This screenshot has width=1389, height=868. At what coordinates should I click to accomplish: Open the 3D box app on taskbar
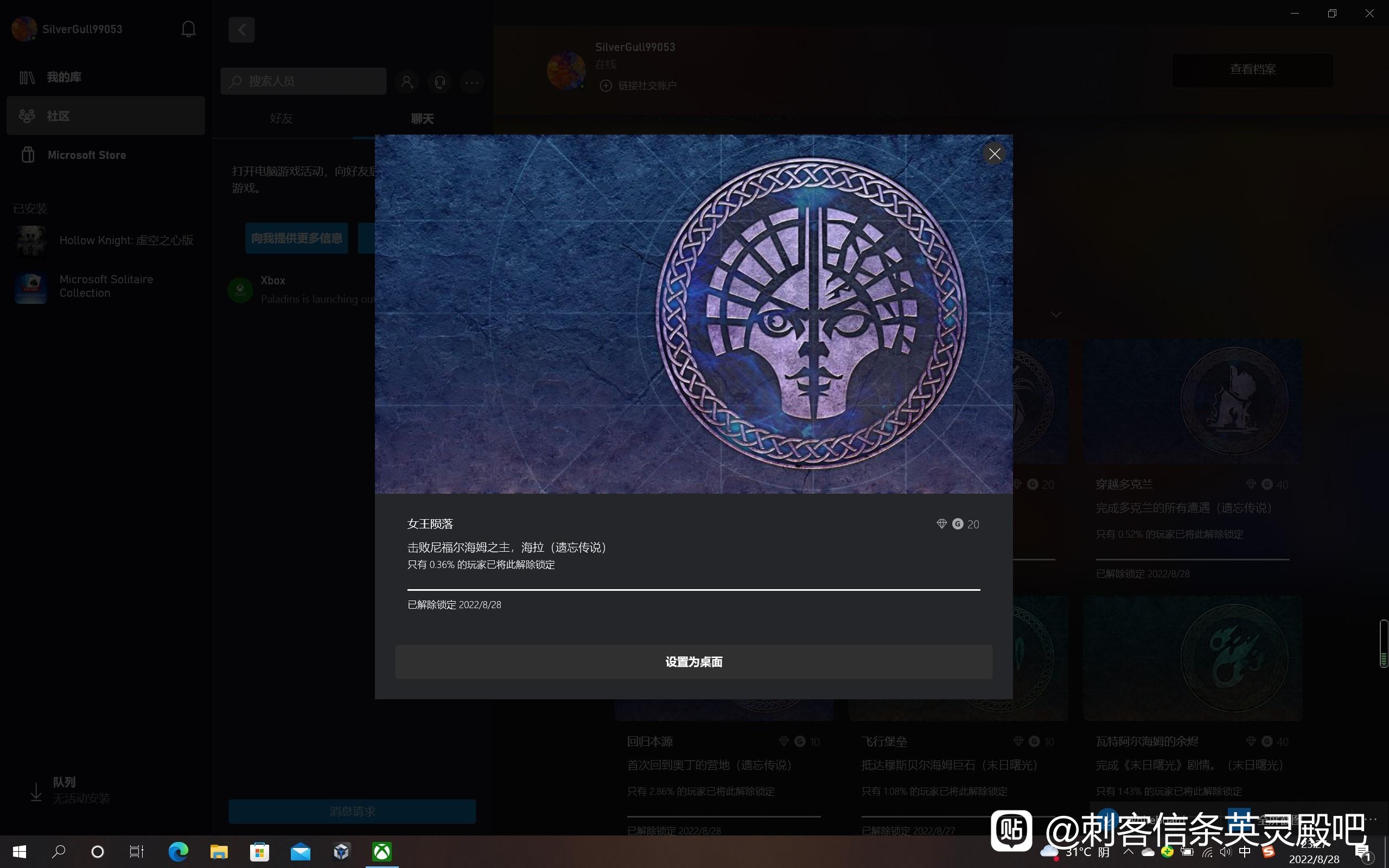(341, 852)
